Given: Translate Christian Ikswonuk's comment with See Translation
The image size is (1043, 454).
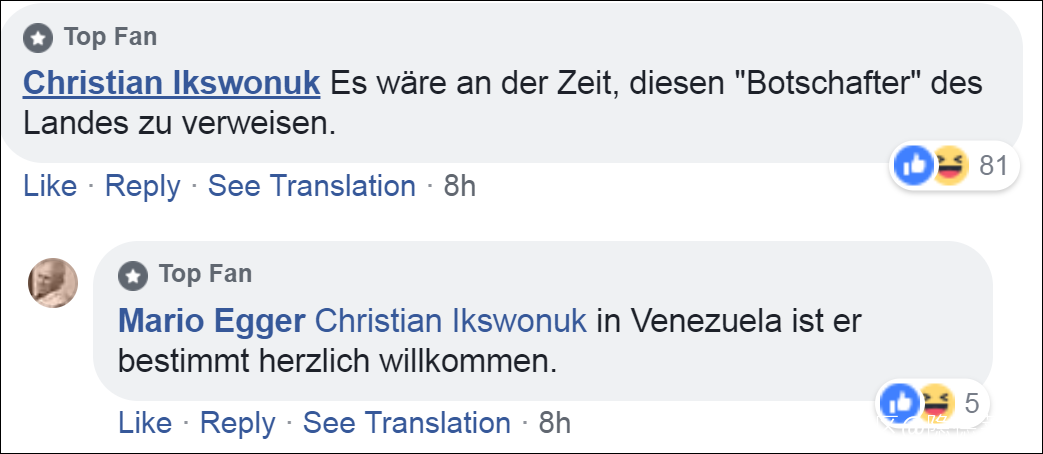Looking at the screenshot, I should tap(311, 186).
